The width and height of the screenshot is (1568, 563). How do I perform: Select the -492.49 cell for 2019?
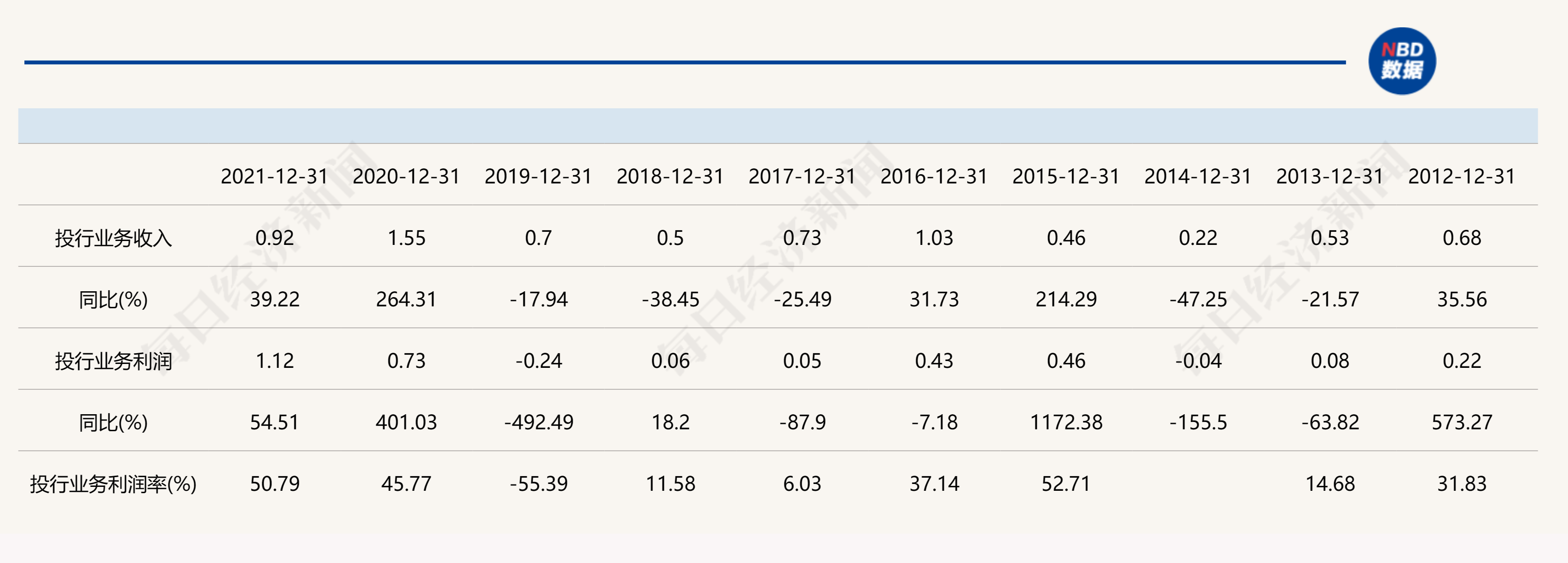click(x=539, y=422)
